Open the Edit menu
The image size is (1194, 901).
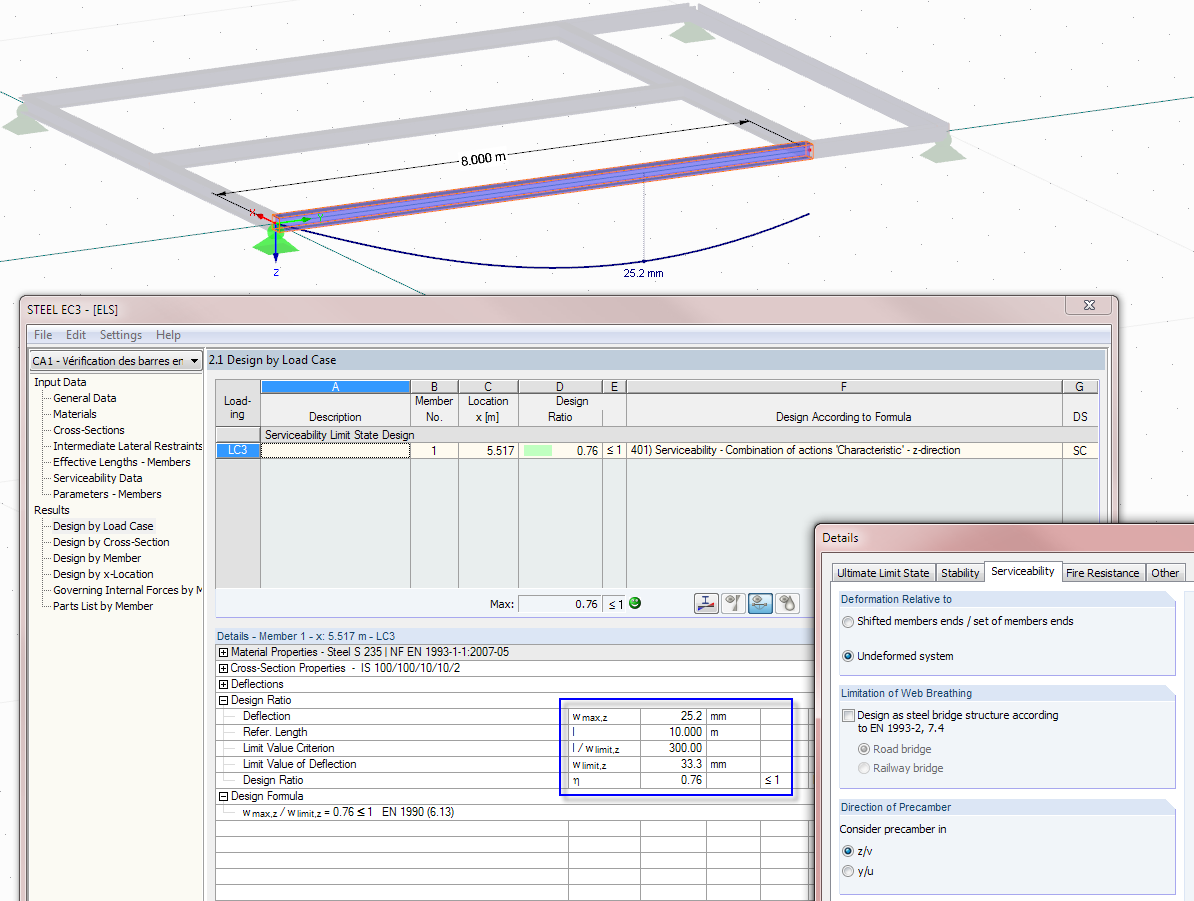(75, 335)
